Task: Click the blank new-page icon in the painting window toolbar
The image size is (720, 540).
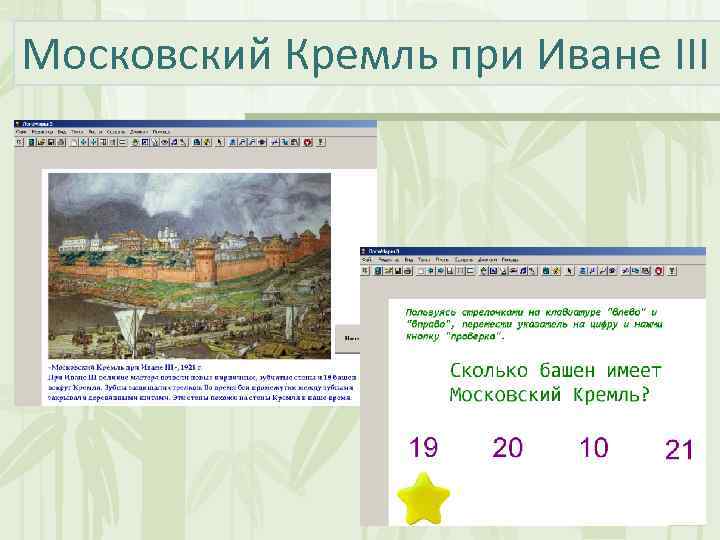Action: coord(74,142)
